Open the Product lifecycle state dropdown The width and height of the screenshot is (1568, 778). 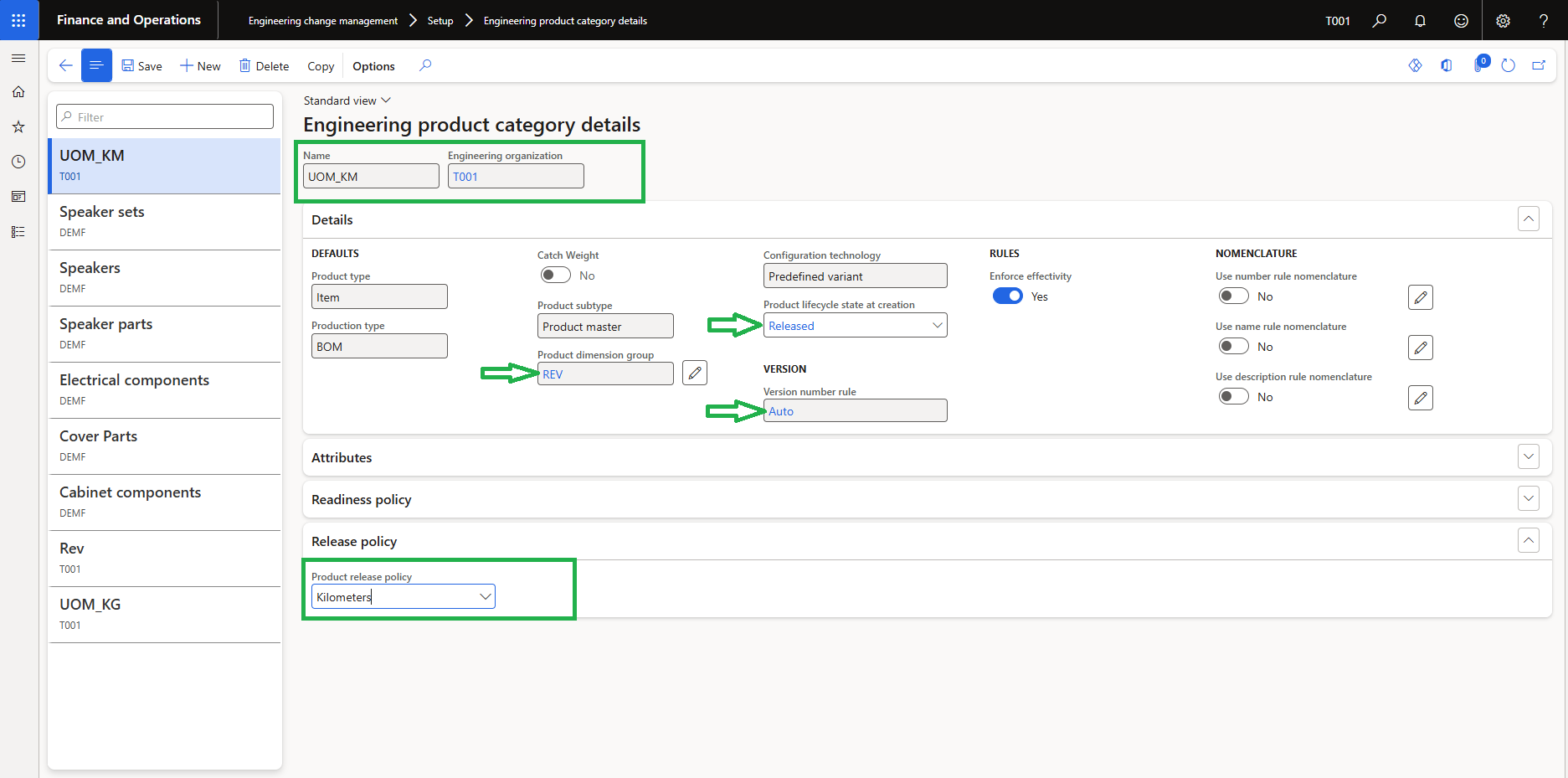coord(938,325)
